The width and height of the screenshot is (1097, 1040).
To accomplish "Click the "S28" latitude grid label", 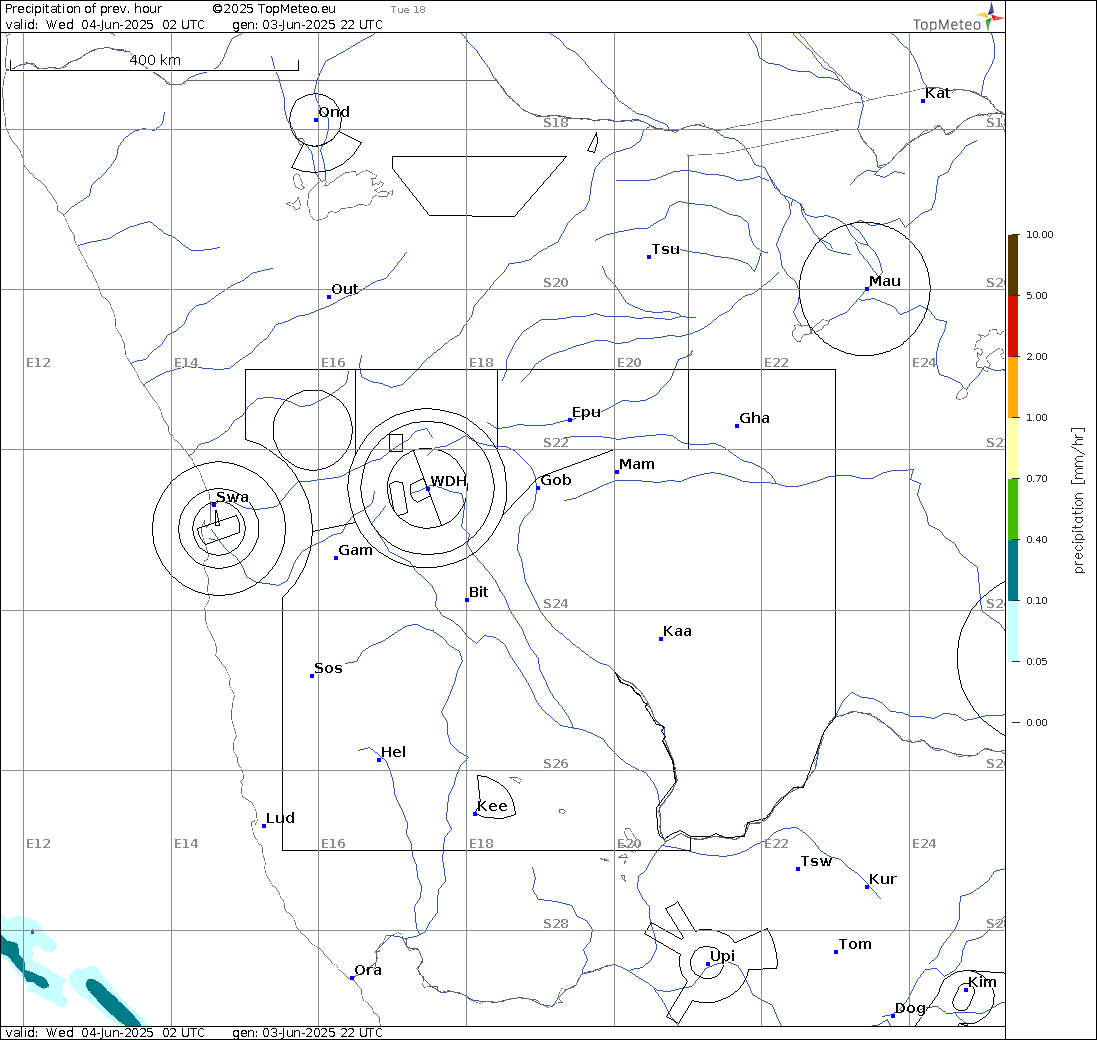I will tap(555, 925).
